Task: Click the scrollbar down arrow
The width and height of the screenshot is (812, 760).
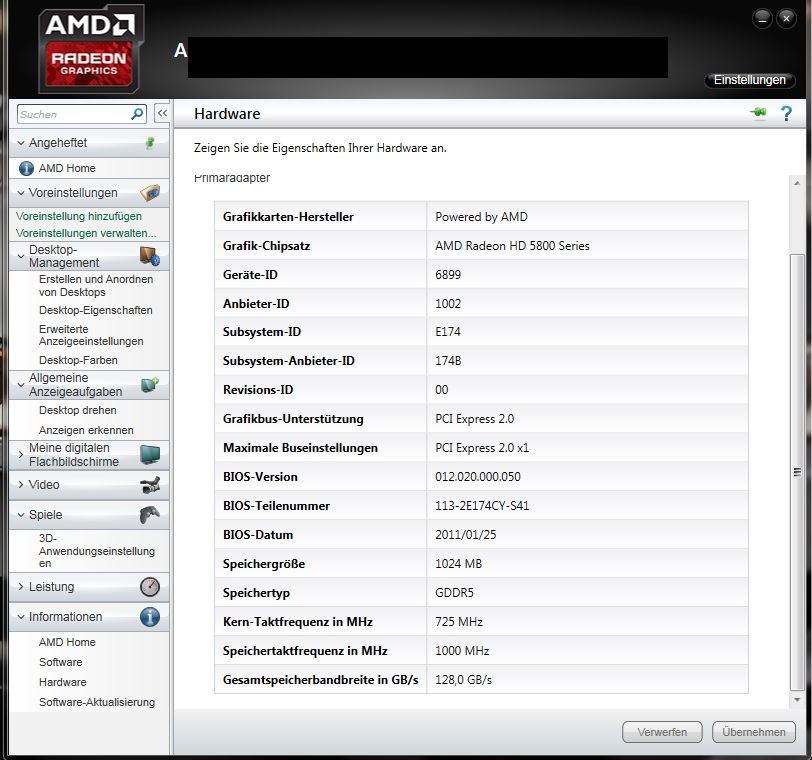Action: click(797, 700)
